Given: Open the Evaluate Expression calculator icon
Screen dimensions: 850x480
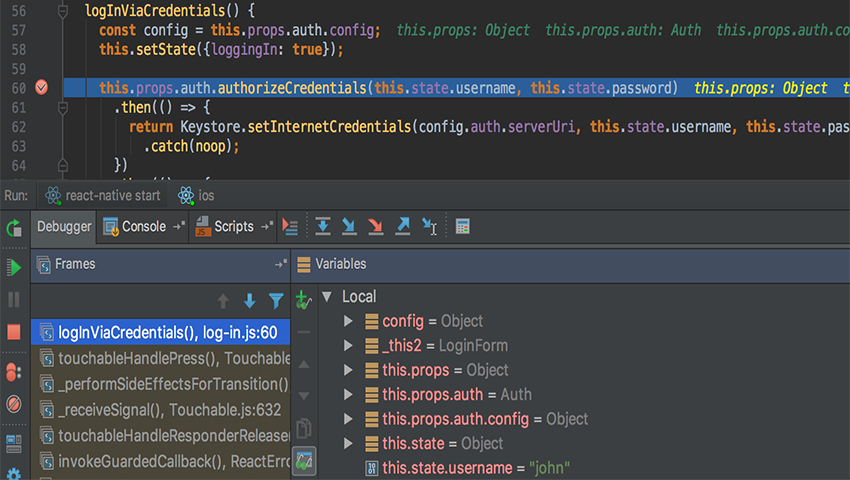Looking at the screenshot, I should pyautogui.click(x=463, y=227).
